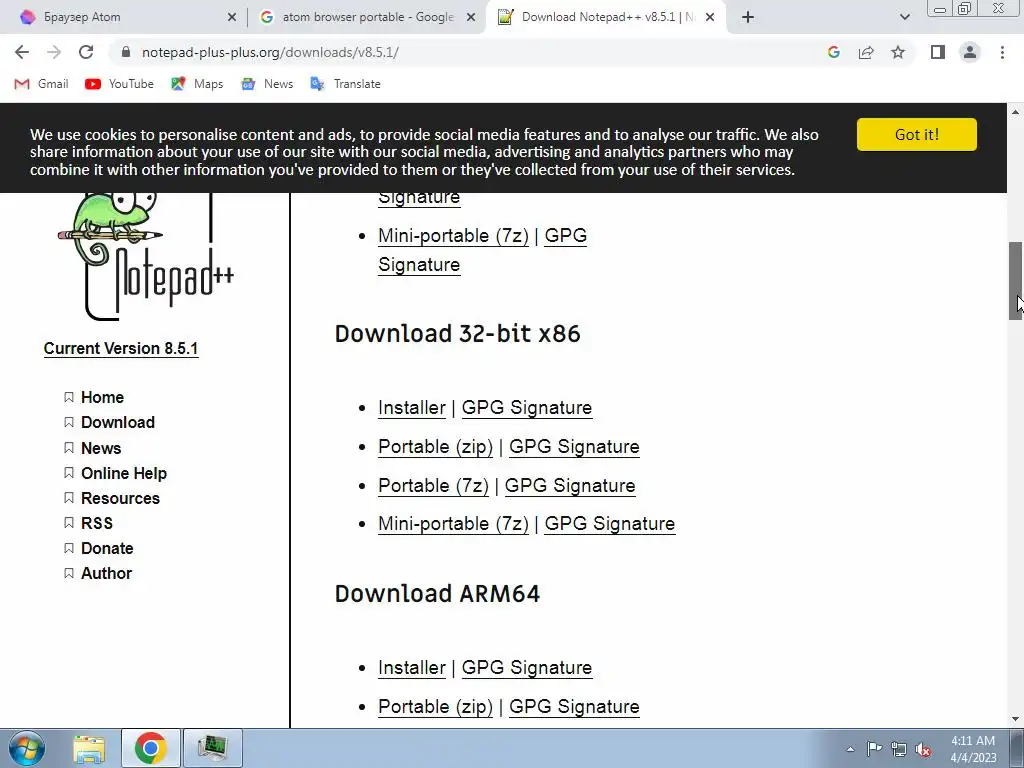The width and height of the screenshot is (1024, 768).
Task: Open the Maps bookmark
Action: (x=197, y=84)
